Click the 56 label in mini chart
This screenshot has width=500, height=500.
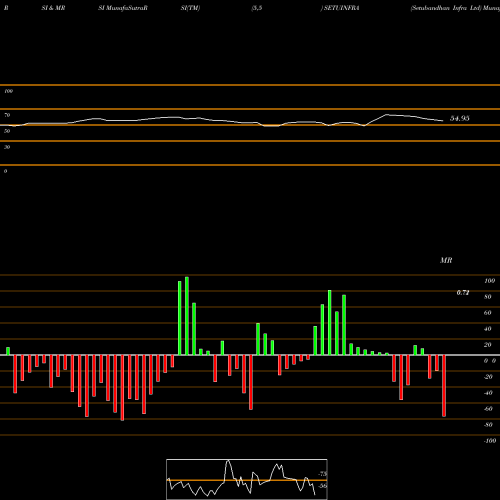point(323,486)
